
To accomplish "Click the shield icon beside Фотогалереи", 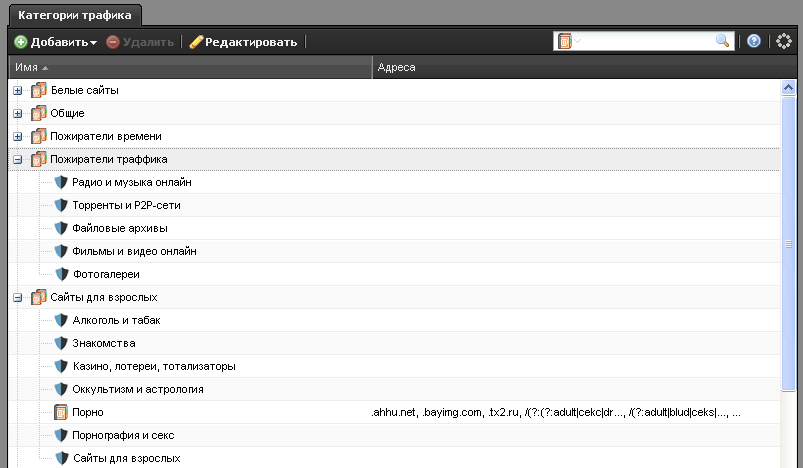I will click(x=61, y=274).
